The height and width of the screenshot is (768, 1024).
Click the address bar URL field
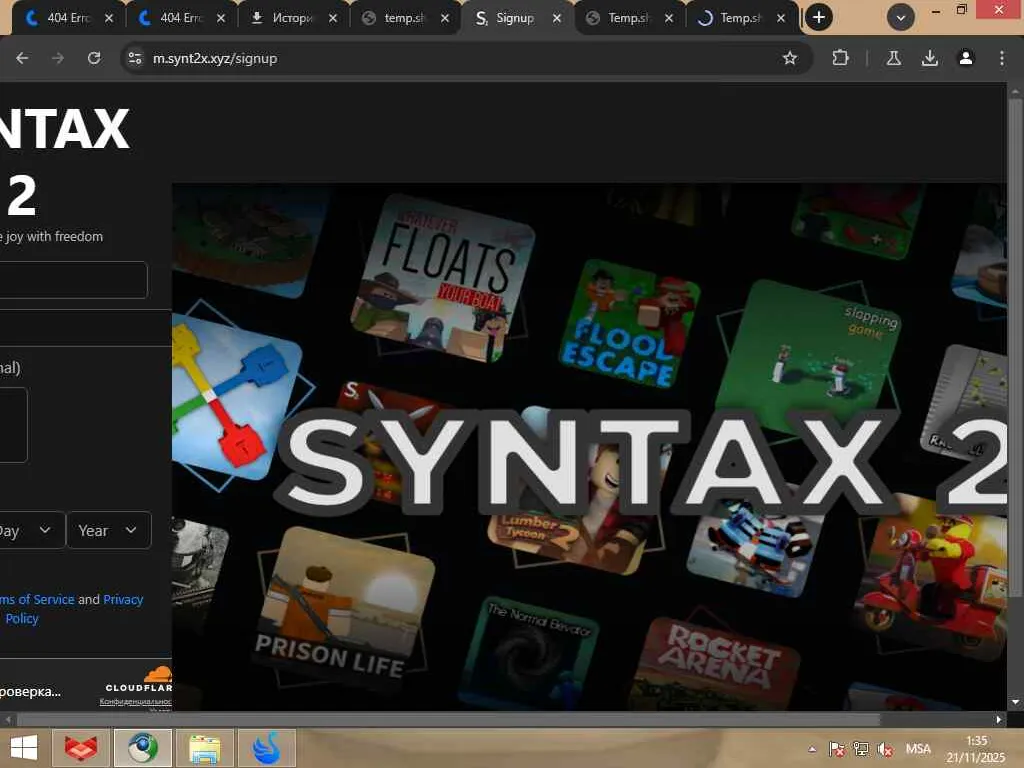(x=450, y=58)
